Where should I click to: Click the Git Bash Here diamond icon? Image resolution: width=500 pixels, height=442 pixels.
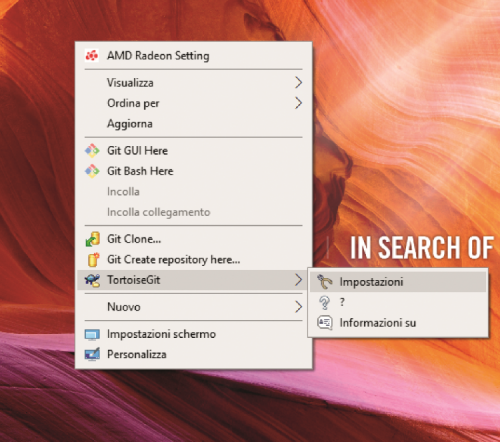pos(92,171)
